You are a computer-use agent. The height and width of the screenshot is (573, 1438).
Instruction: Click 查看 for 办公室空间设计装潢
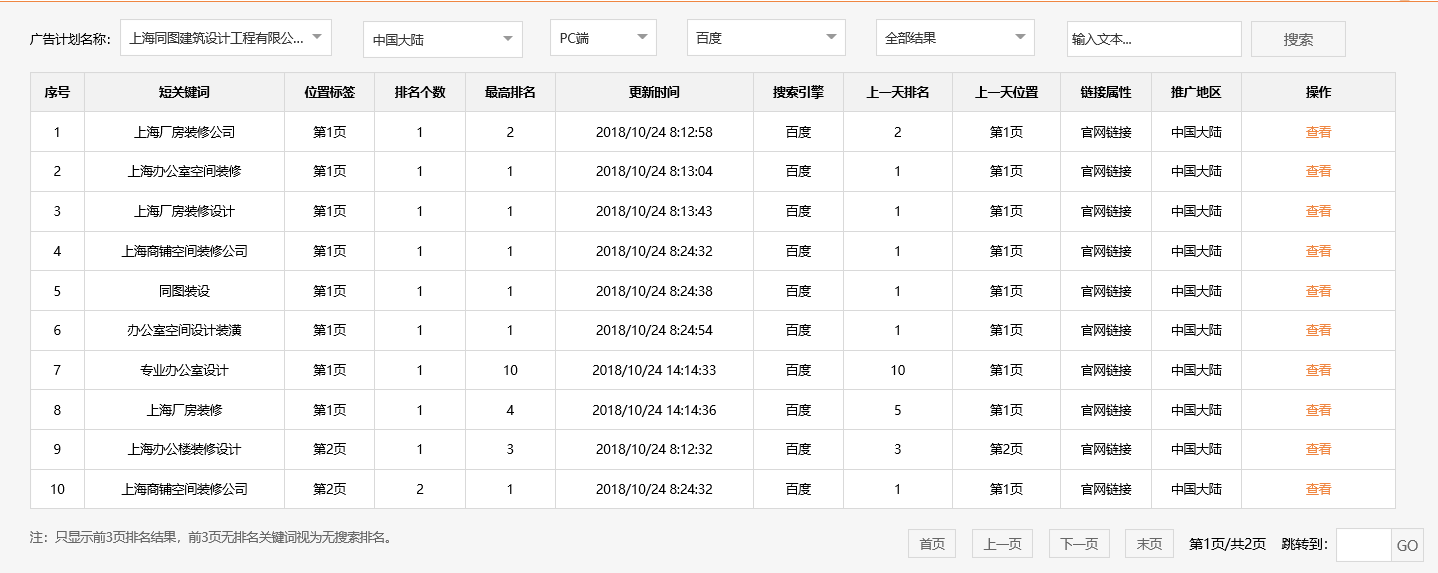(x=1318, y=330)
